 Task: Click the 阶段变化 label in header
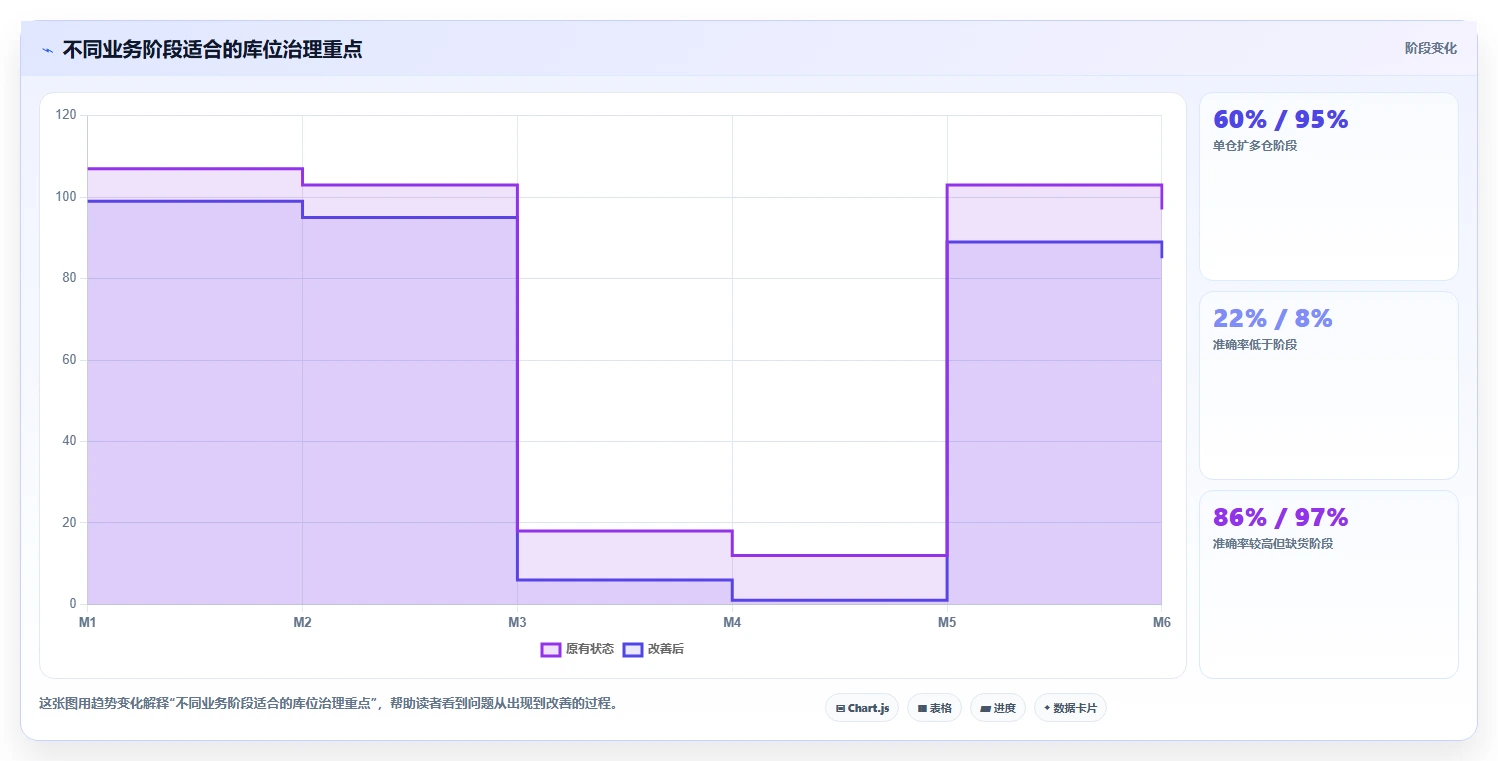point(1431,48)
